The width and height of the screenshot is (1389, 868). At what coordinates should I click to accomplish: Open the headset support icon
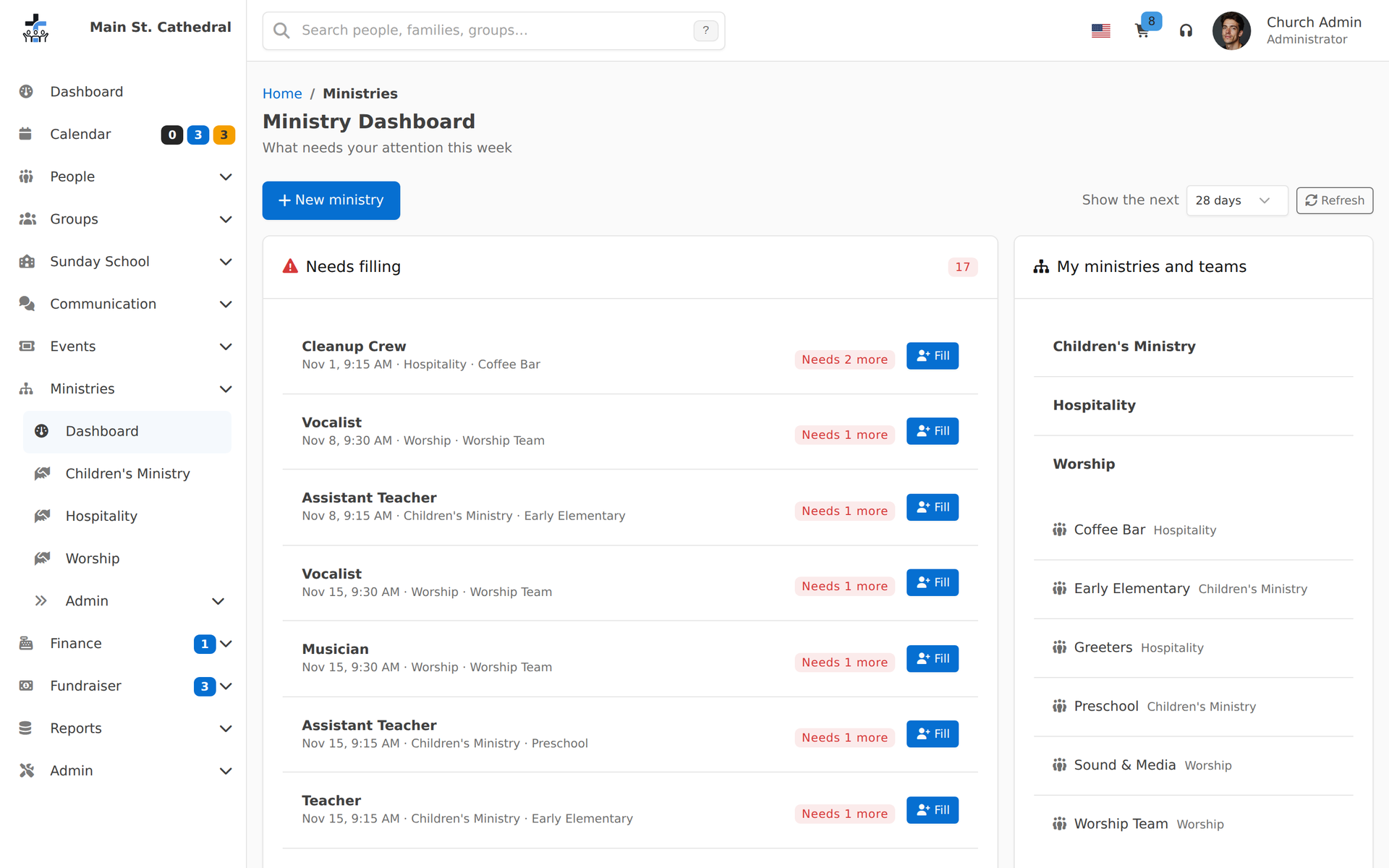click(1186, 31)
